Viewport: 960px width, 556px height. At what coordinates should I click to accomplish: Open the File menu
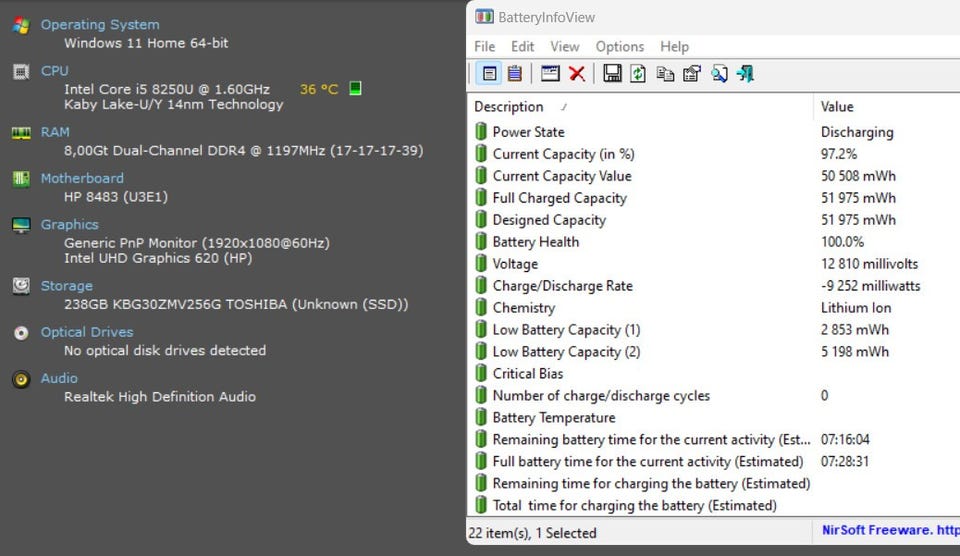click(484, 47)
